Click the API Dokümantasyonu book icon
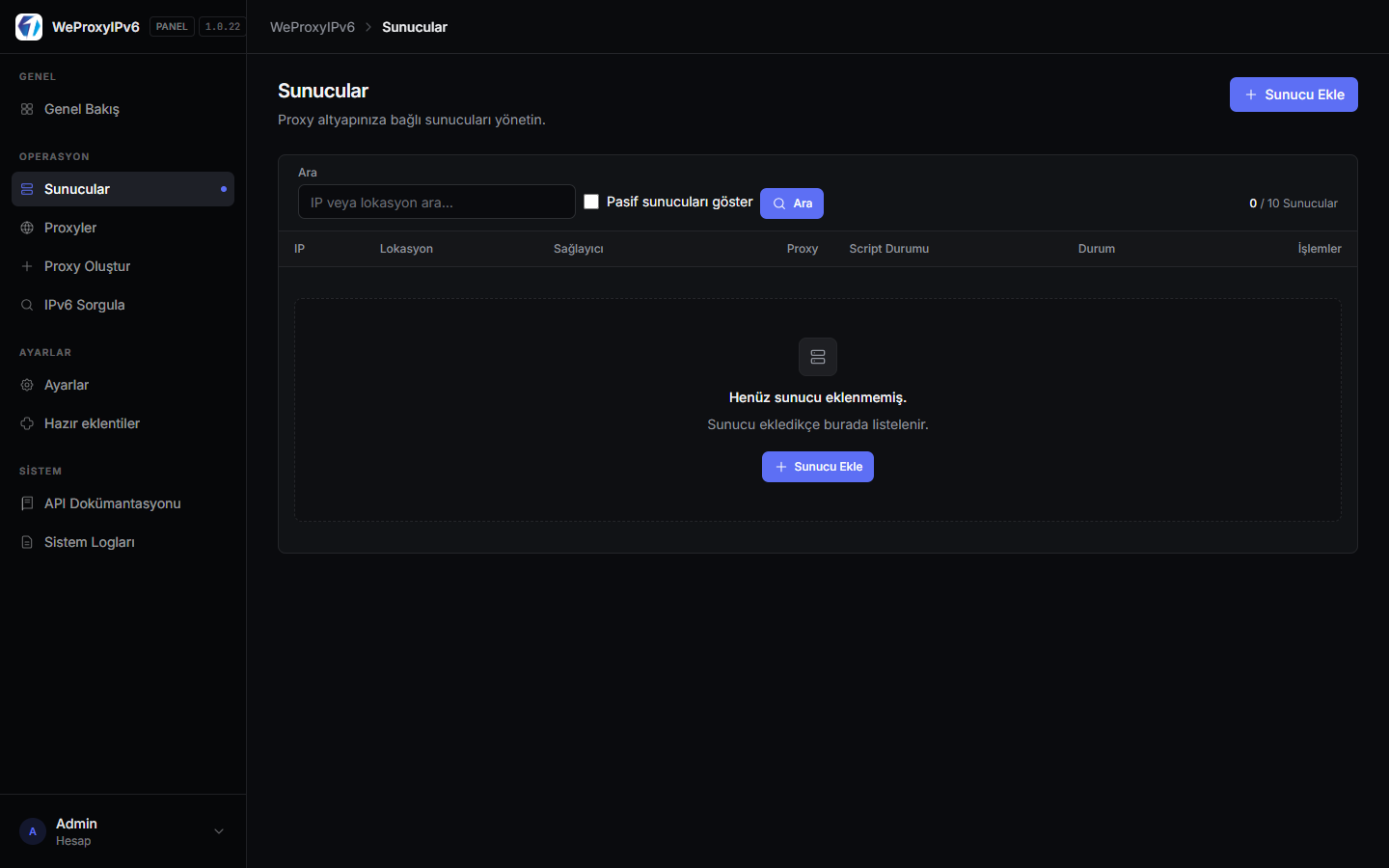1389x868 pixels. 27,503
